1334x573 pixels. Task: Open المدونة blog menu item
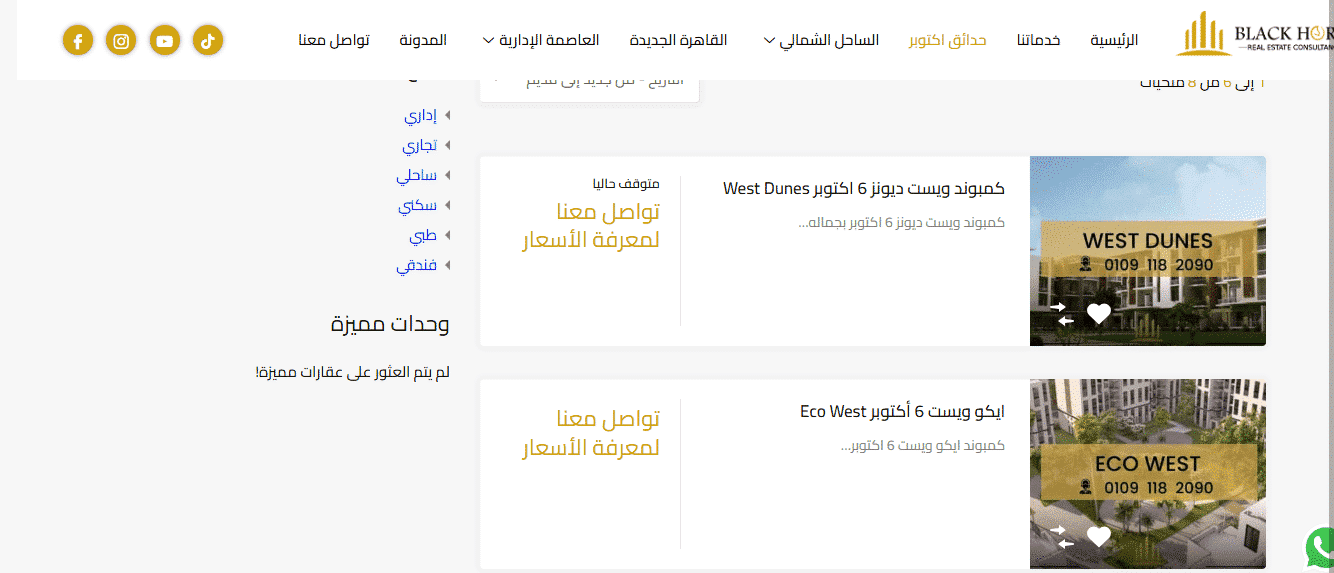(x=423, y=40)
